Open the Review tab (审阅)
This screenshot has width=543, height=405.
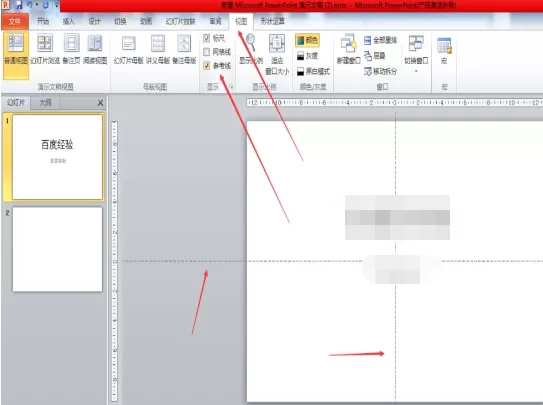click(x=215, y=21)
